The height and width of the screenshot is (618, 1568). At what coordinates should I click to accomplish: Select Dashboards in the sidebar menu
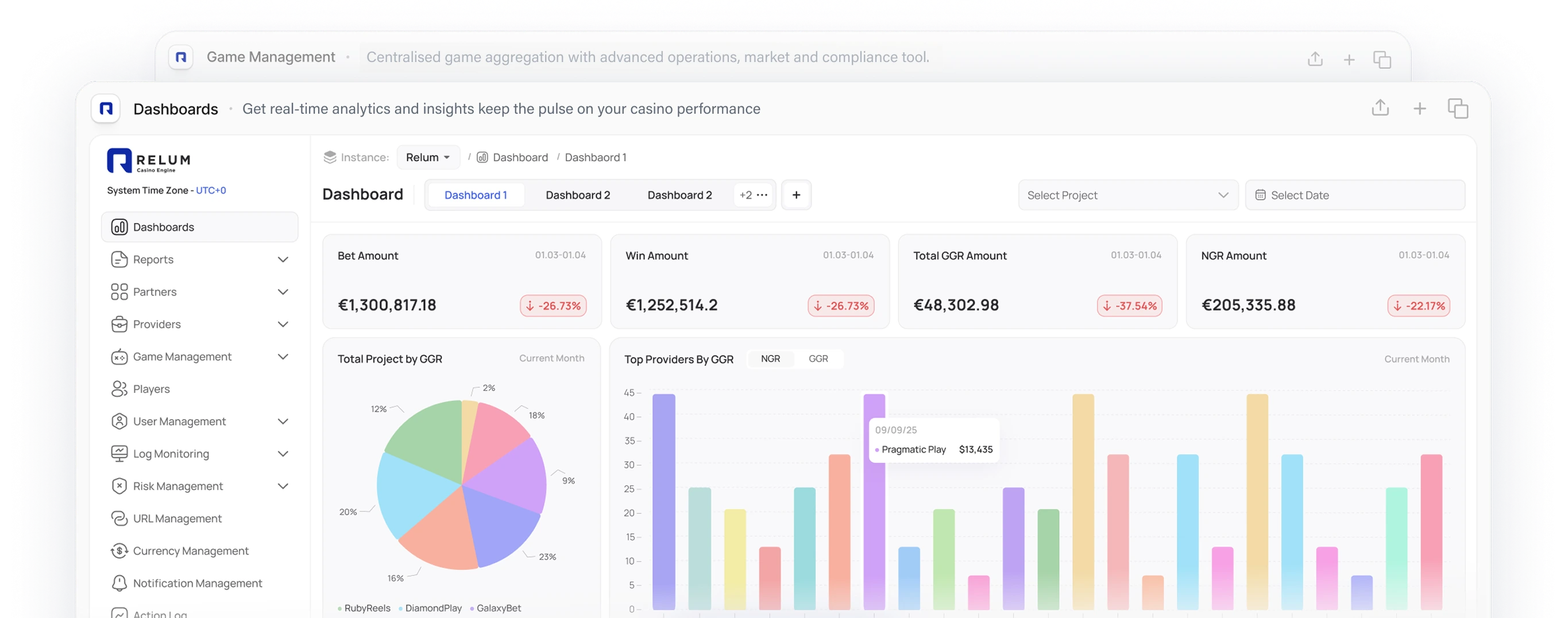[x=200, y=226]
